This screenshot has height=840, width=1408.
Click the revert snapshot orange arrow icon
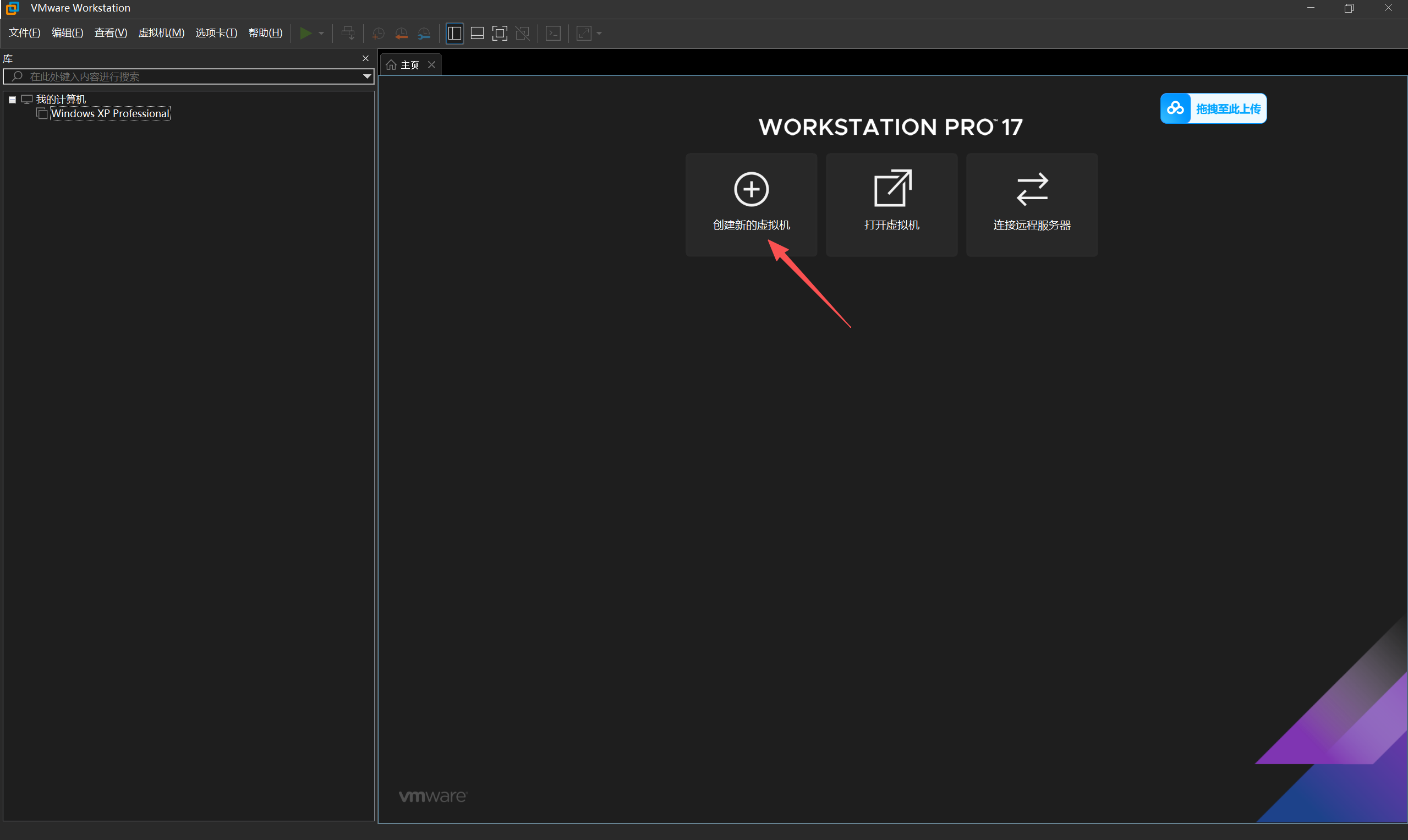coord(402,34)
